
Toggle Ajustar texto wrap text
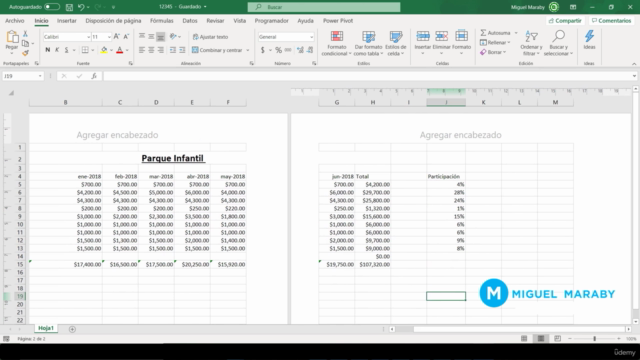[x=210, y=37]
